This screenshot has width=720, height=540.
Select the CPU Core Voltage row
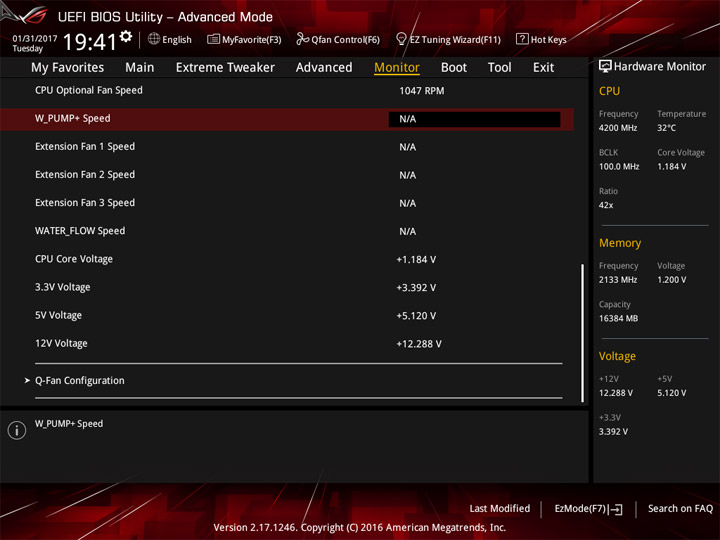(287, 259)
